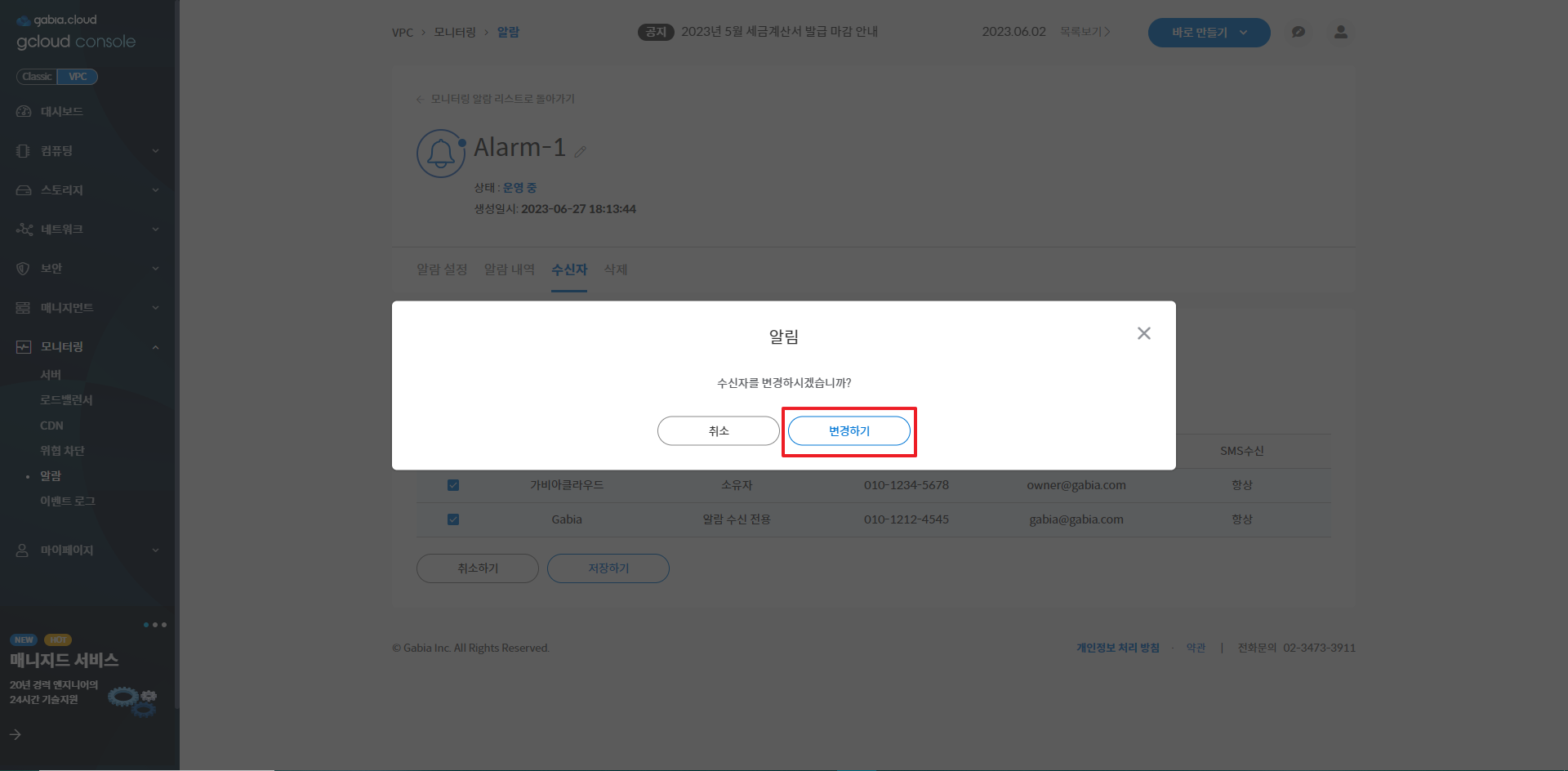
Task: Cancel the dialog with 취소
Action: tap(718, 431)
